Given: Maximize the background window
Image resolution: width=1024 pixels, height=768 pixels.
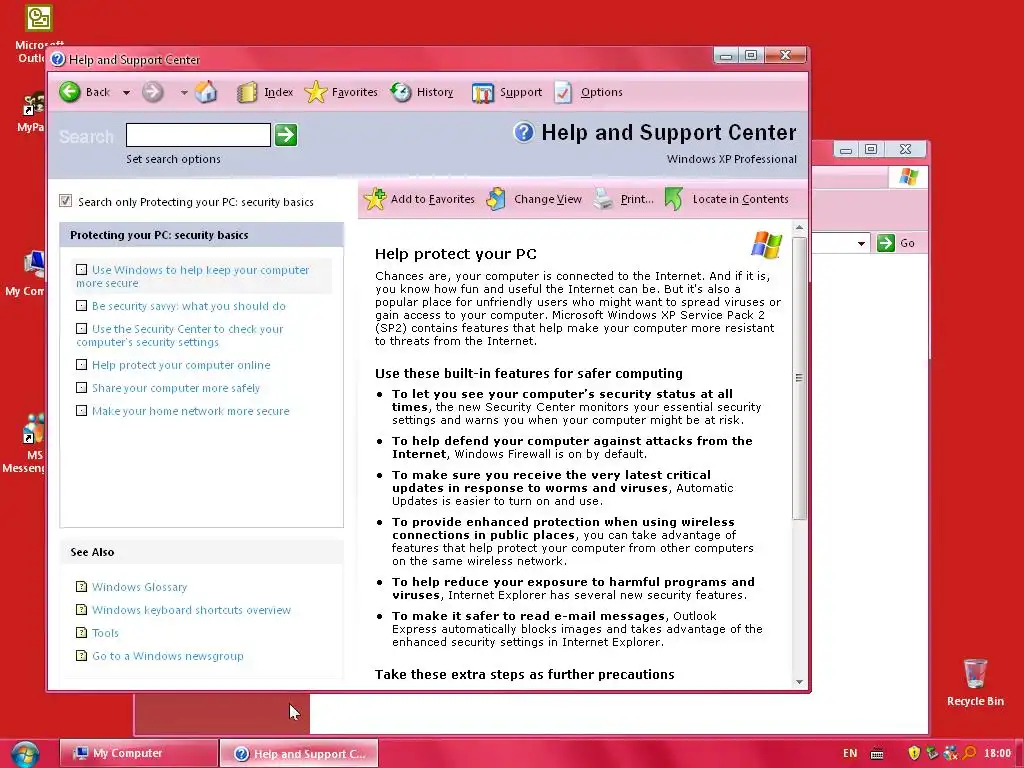Looking at the screenshot, I should pyautogui.click(x=871, y=150).
